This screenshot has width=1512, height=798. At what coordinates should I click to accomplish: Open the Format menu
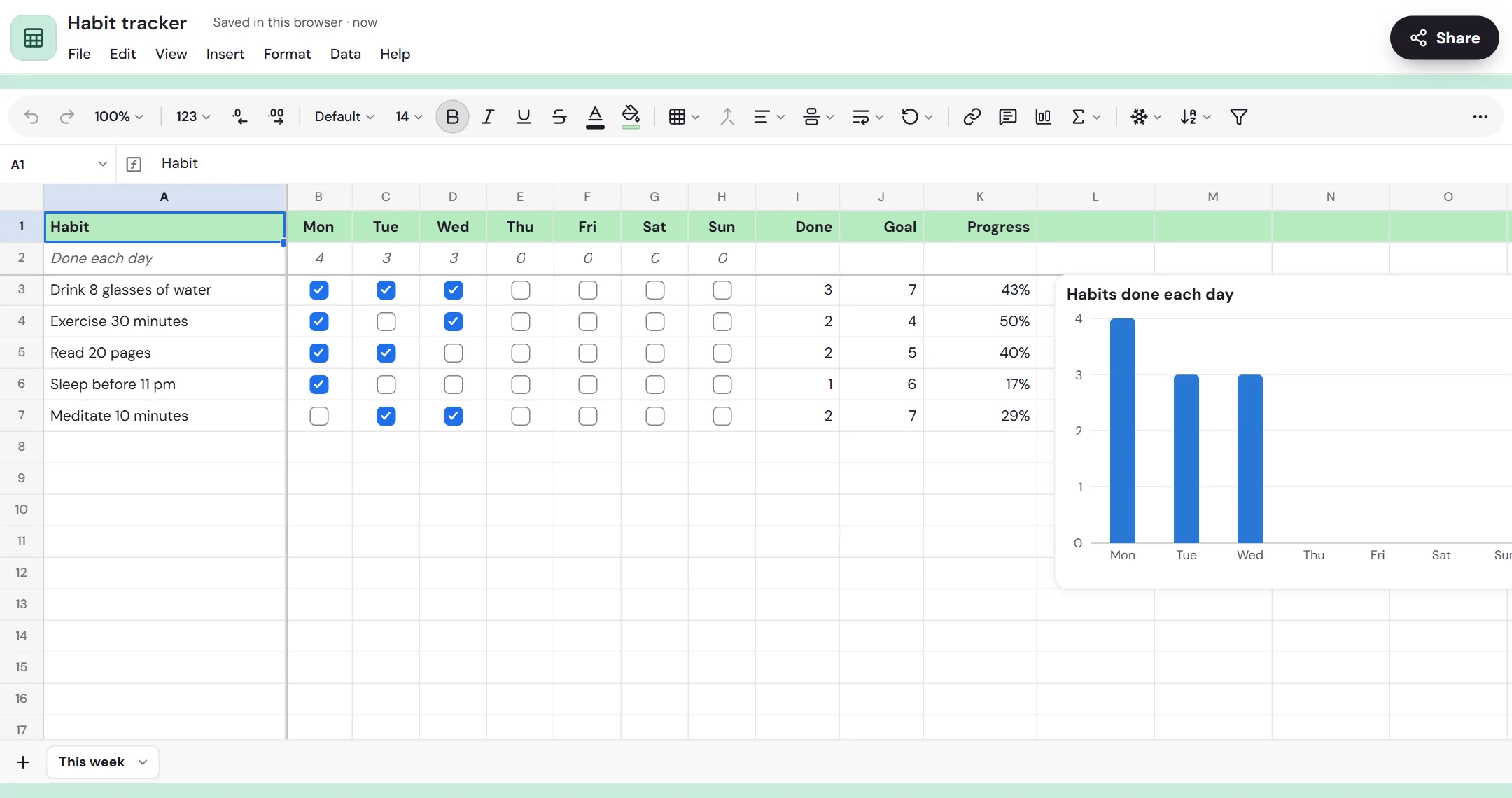[x=287, y=54]
